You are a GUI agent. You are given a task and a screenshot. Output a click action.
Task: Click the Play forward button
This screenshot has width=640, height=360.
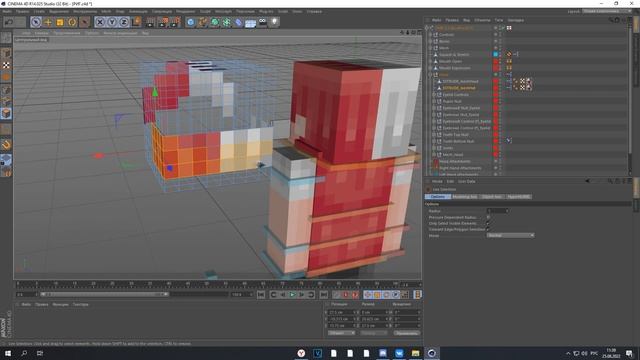click(292, 295)
